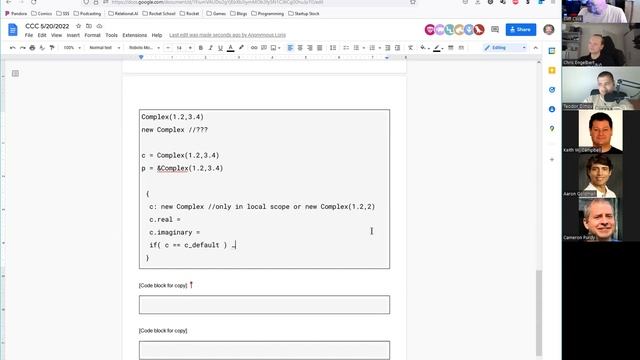The image size is (640, 360).
Task: Open the Normal text style dropdown
Action: [104, 48]
